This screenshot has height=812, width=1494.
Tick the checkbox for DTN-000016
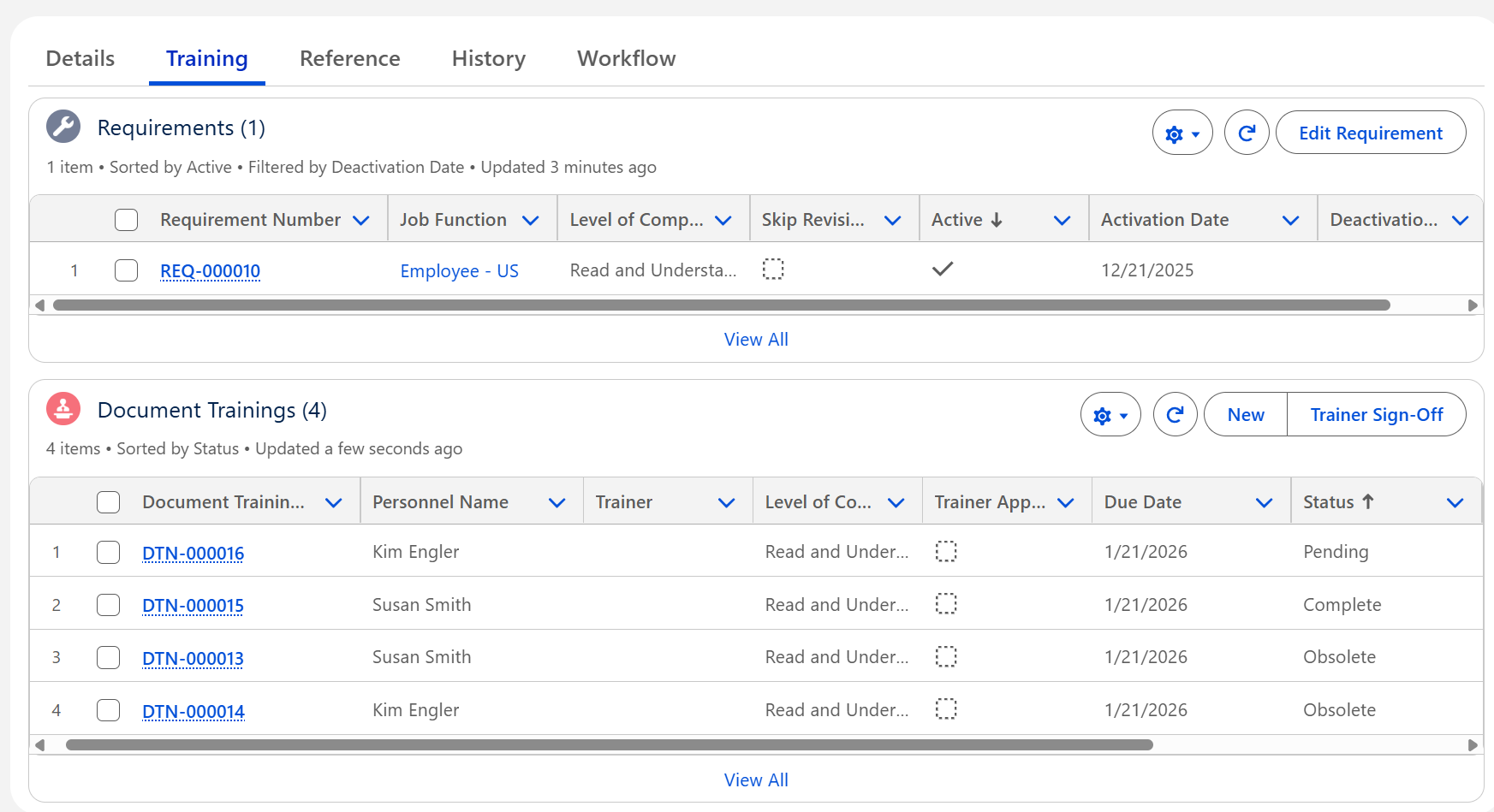pyautogui.click(x=109, y=553)
